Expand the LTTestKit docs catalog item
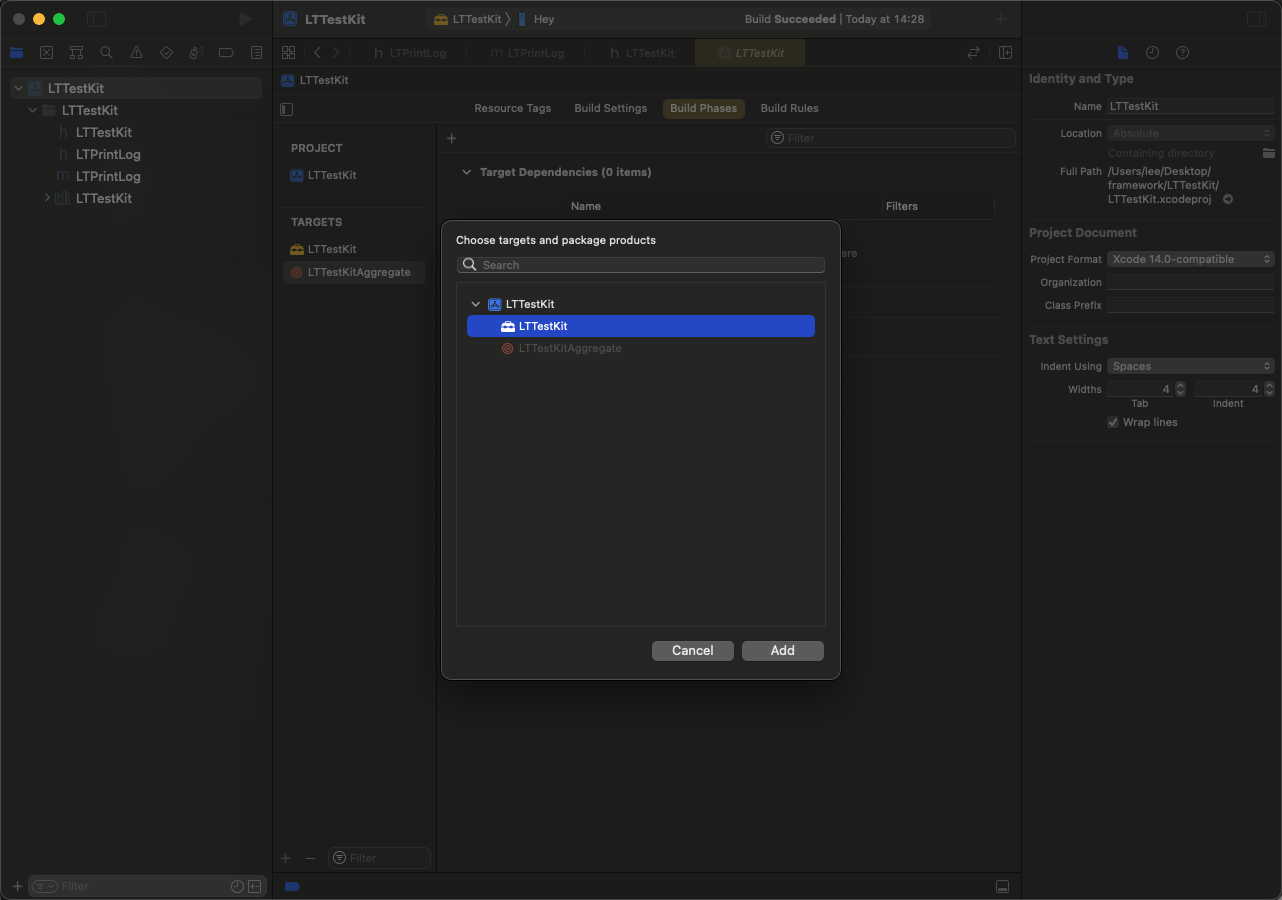The width and height of the screenshot is (1282, 900). [x=47, y=198]
